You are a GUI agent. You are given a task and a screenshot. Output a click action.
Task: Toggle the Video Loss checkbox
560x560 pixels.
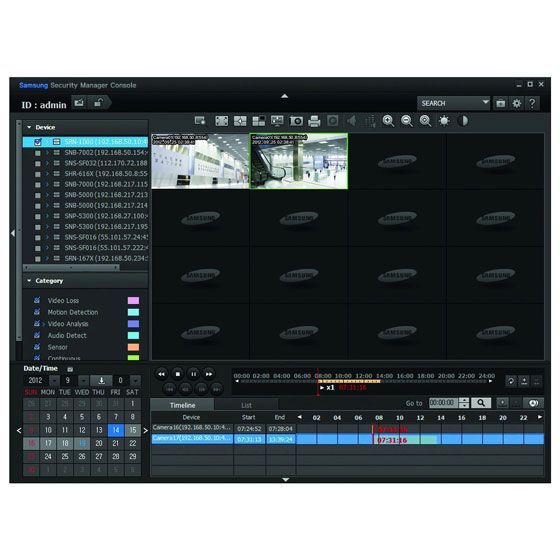37,300
